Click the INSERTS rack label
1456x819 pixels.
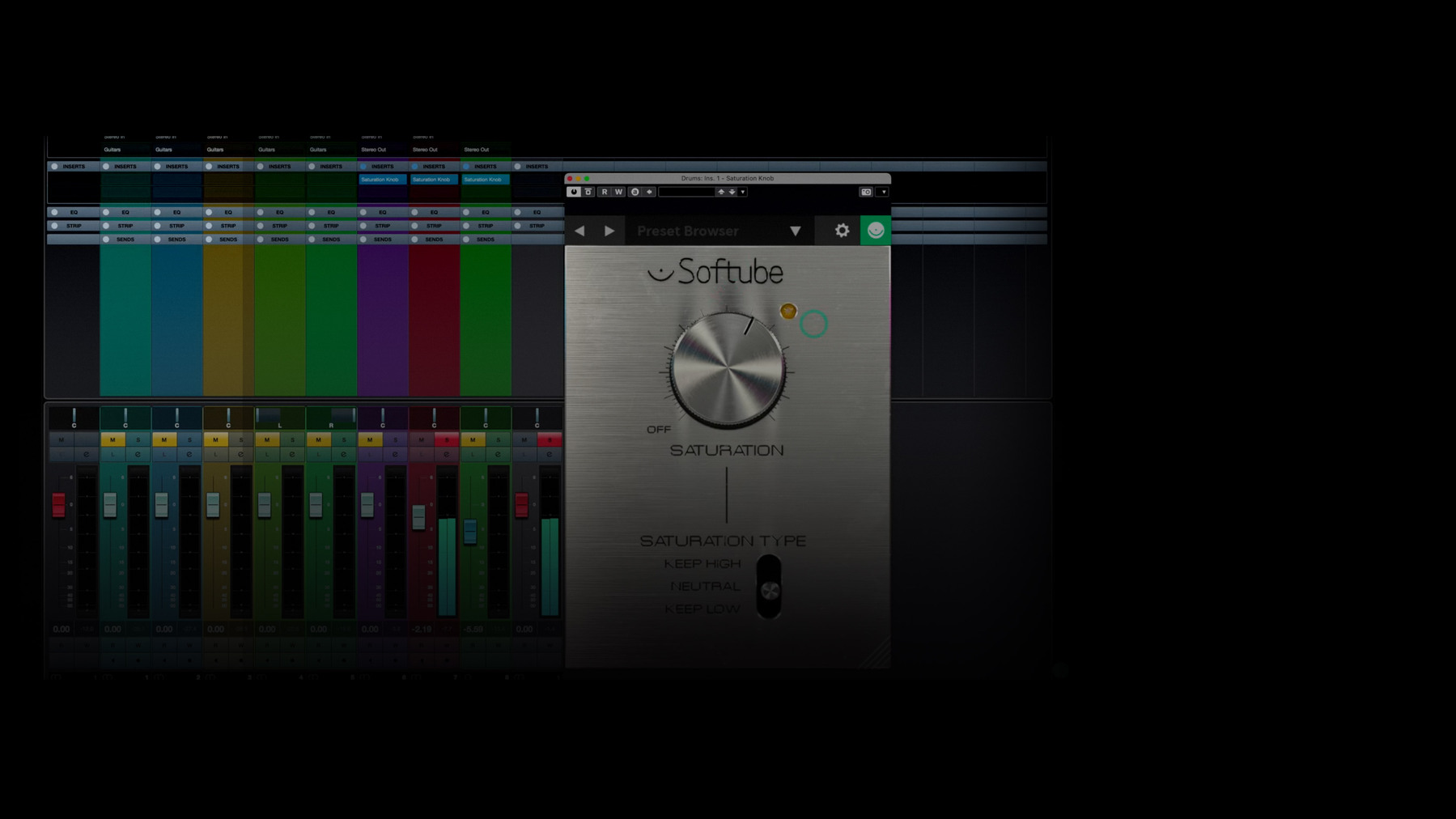pos(73,166)
